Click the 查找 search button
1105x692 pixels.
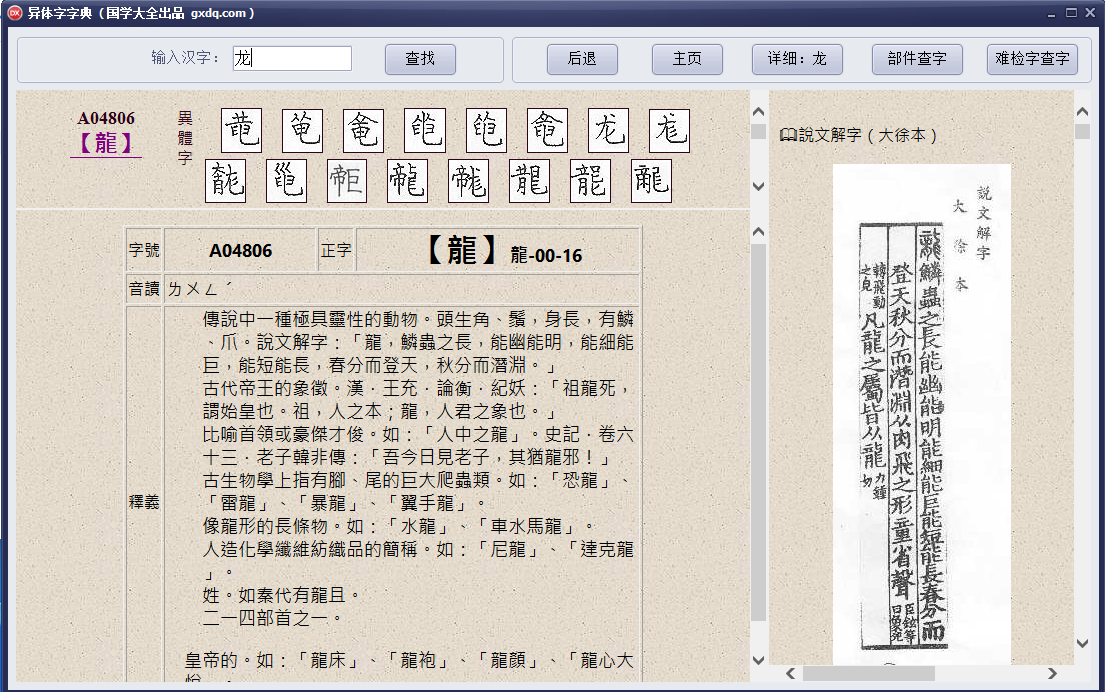pyautogui.click(x=420, y=59)
